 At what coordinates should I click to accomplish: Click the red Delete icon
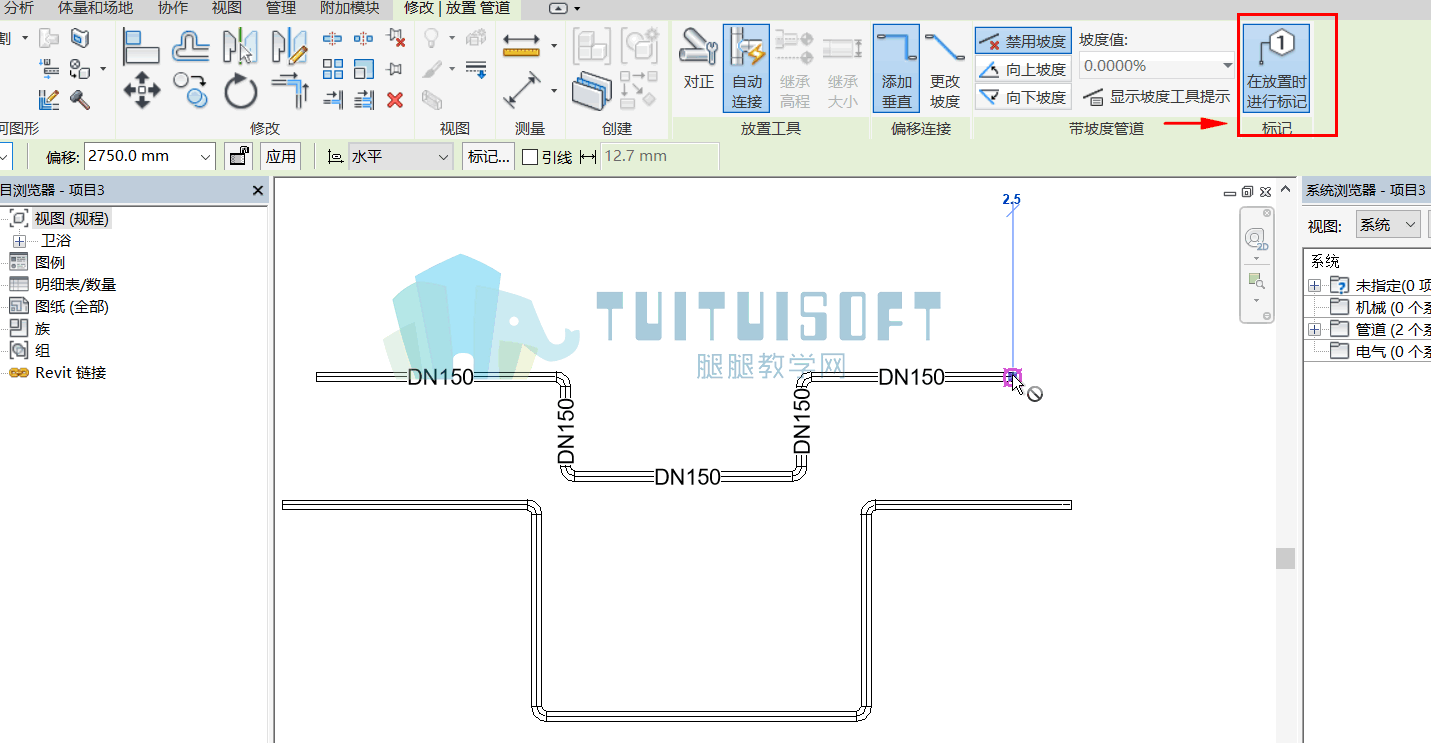click(x=395, y=99)
